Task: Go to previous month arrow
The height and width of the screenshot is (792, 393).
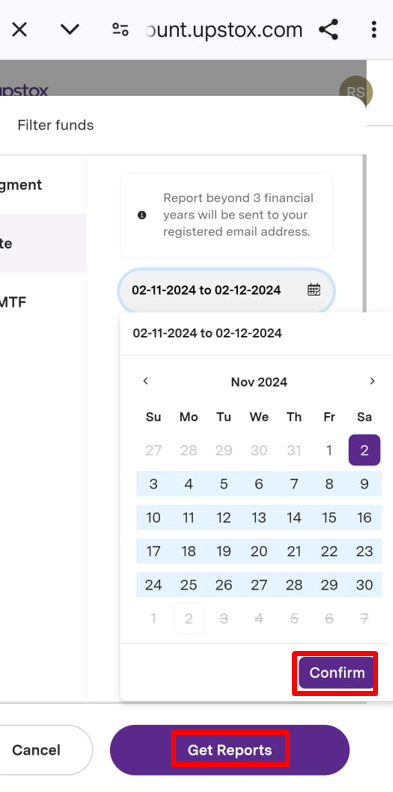Action: [x=145, y=381]
